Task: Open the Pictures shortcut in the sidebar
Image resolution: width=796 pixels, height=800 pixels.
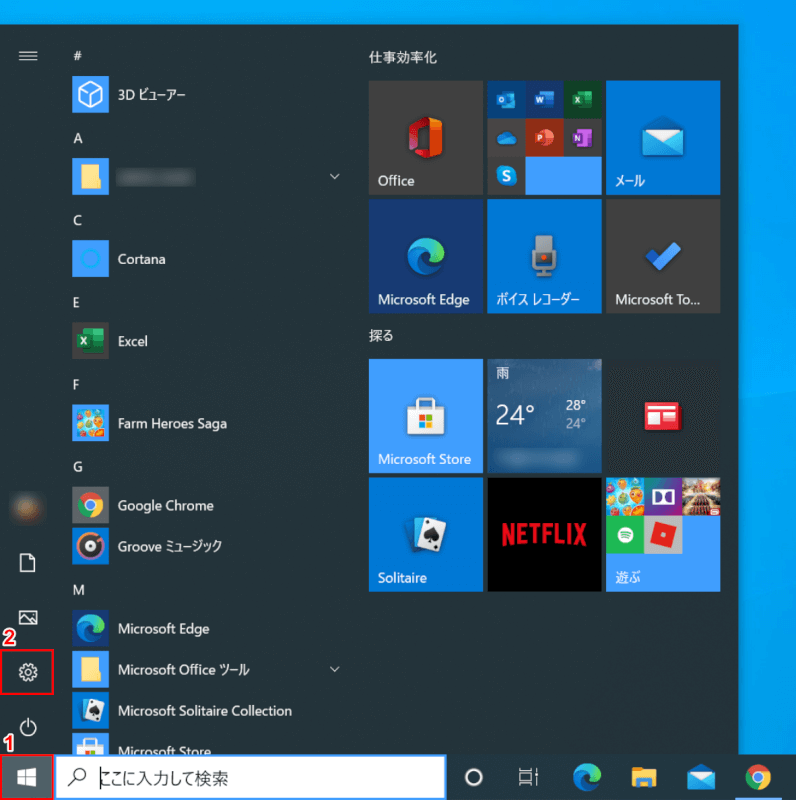Action: pyautogui.click(x=28, y=617)
